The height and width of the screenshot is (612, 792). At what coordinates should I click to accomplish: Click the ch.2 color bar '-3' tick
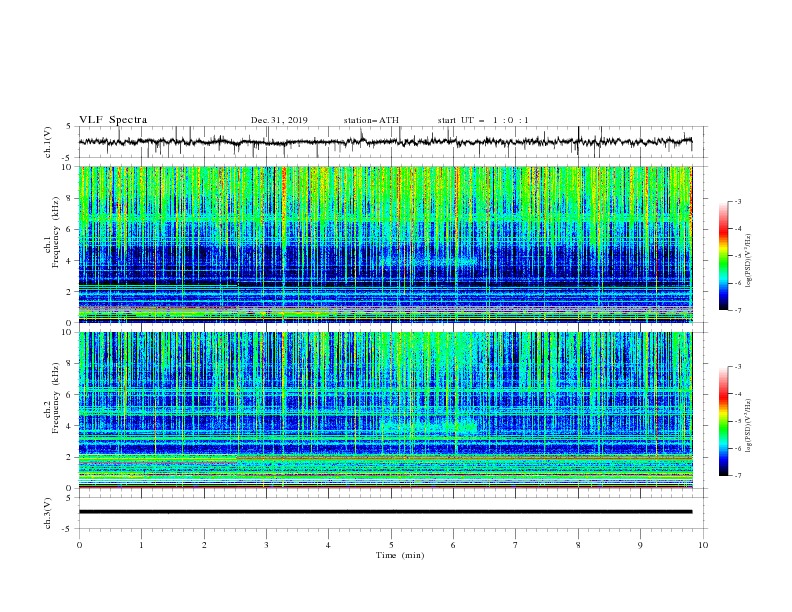tap(738, 367)
